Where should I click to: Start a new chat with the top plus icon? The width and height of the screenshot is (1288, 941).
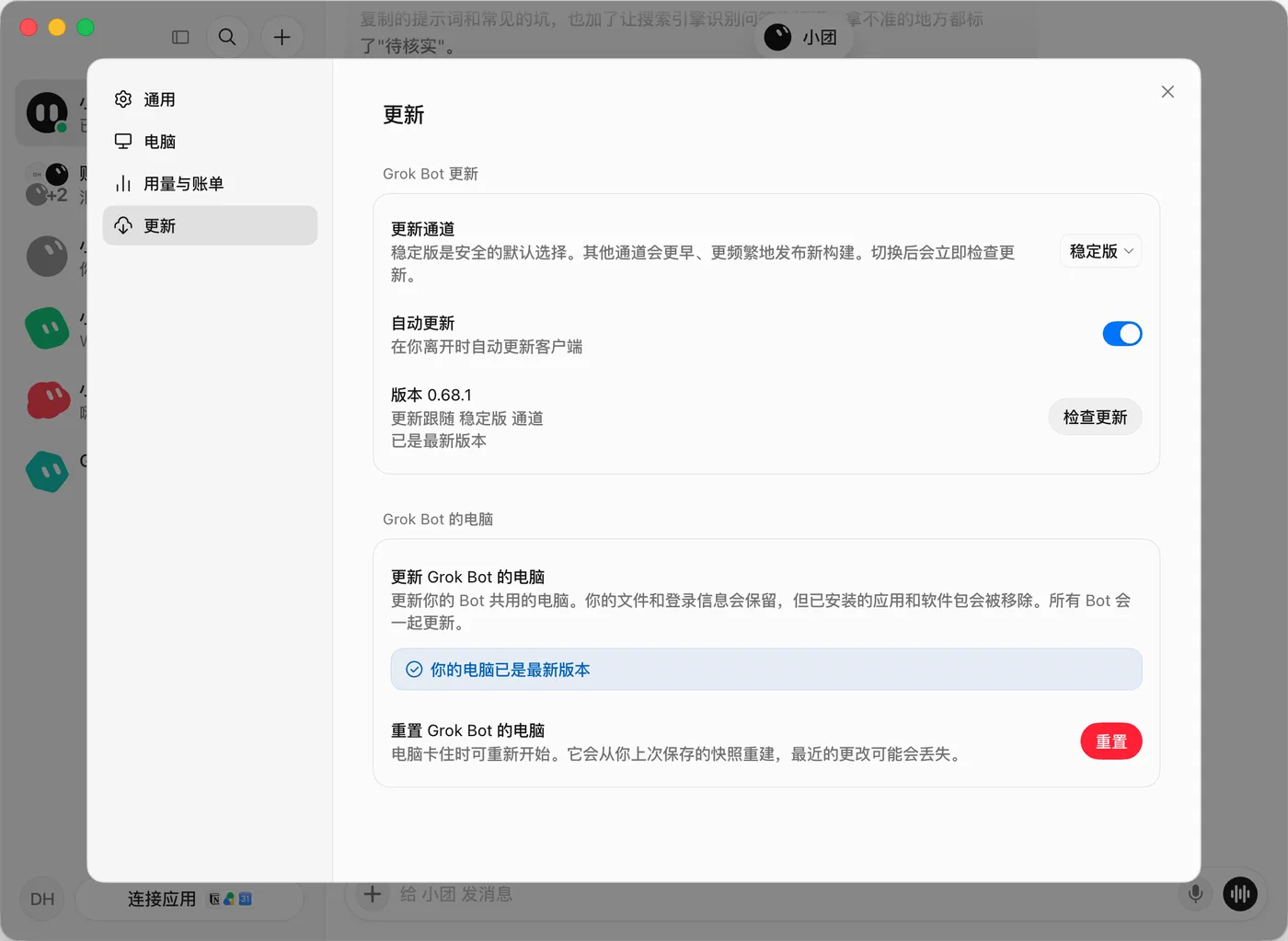click(282, 38)
